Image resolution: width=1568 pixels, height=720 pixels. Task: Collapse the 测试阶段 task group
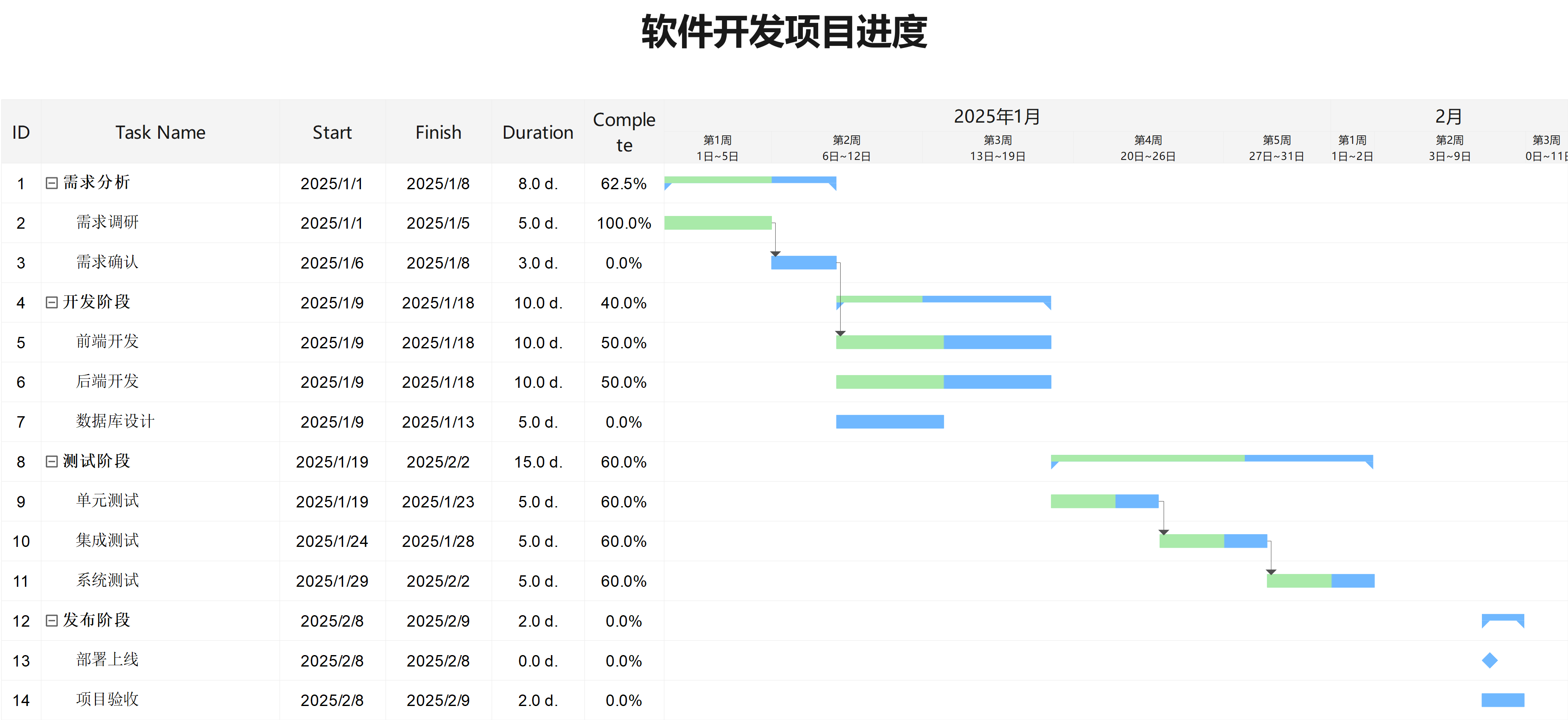pyautogui.click(x=52, y=461)
